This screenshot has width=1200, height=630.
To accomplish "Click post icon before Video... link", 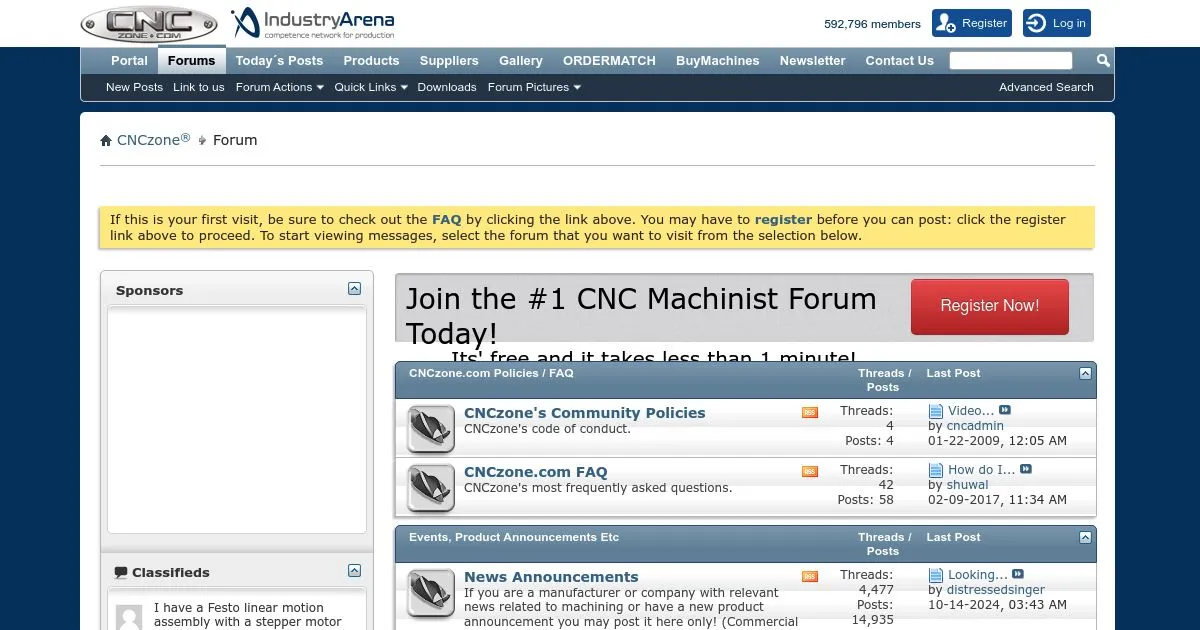I will tap(936, 411).
